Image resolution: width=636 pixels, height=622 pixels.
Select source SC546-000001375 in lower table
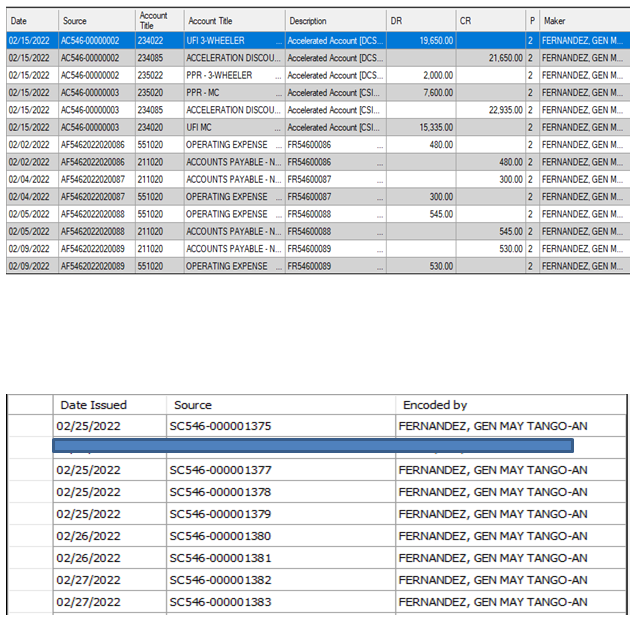tap(220, 426)
